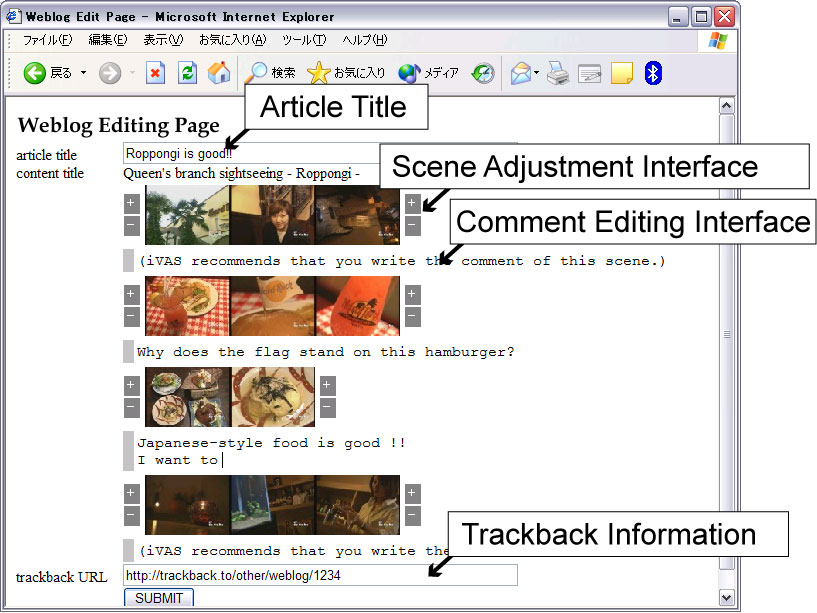Open the Help (ヘルプ) menu
817x613 pixels.
pos(365,40)
